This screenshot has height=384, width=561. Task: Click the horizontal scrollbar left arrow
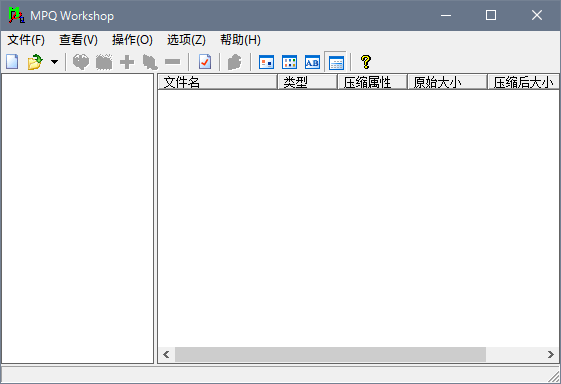(x=166, y=354)
